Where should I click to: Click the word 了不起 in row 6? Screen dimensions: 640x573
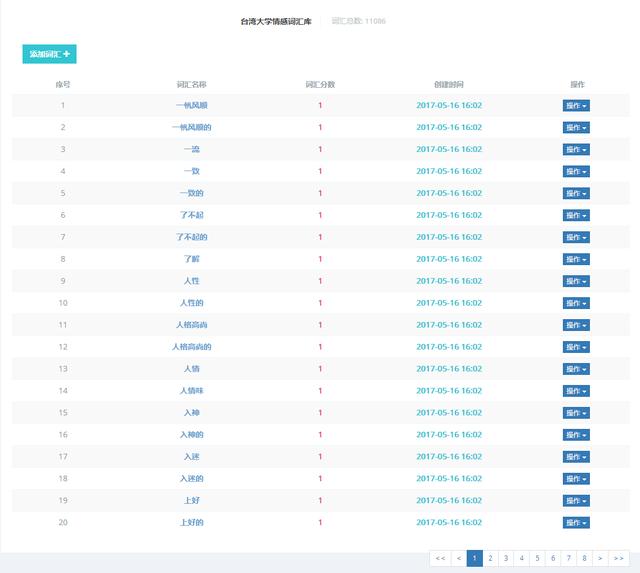(192, 215)
